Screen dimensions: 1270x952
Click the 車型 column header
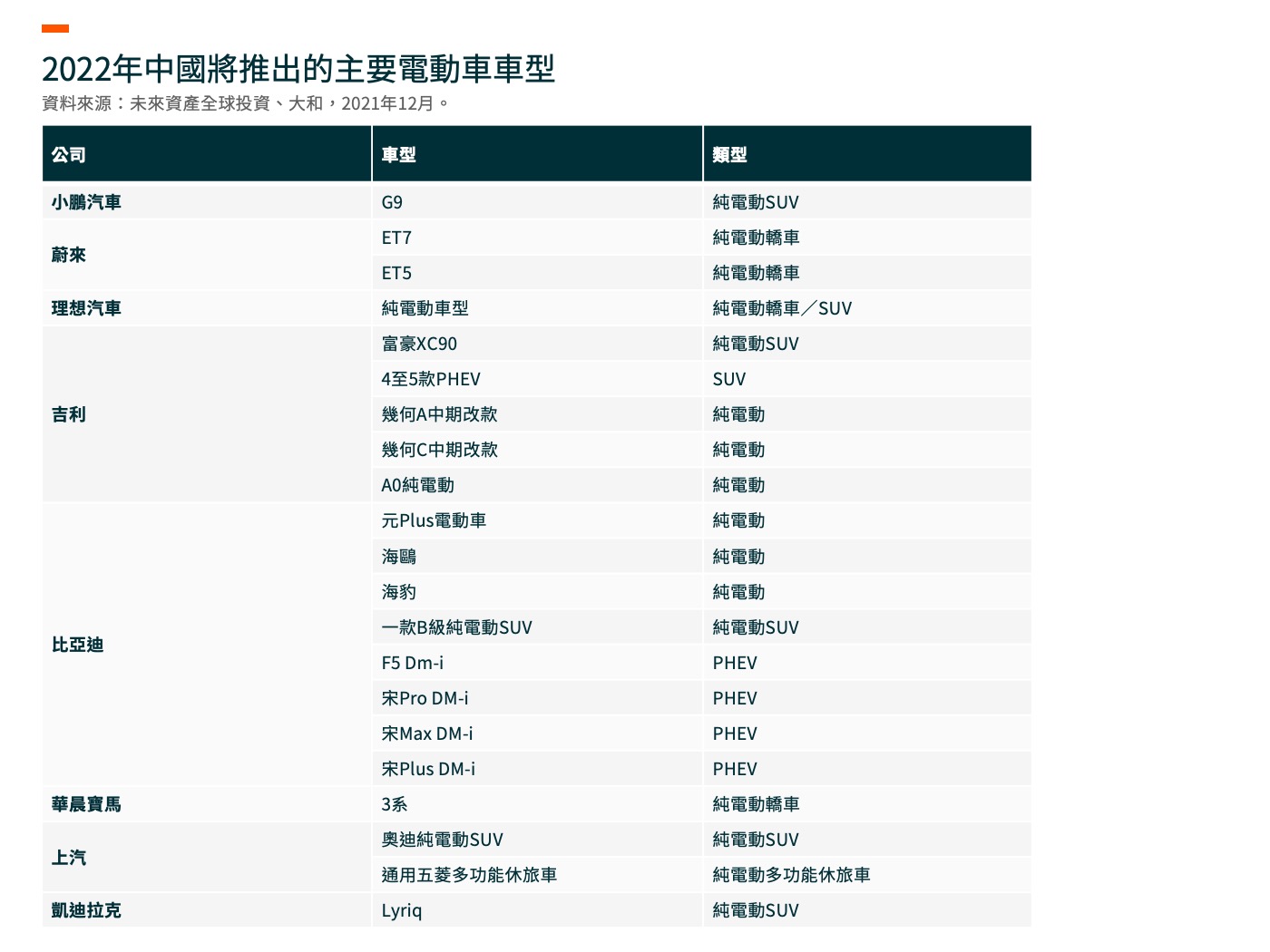pyautogui.click(x=537, y=154)
